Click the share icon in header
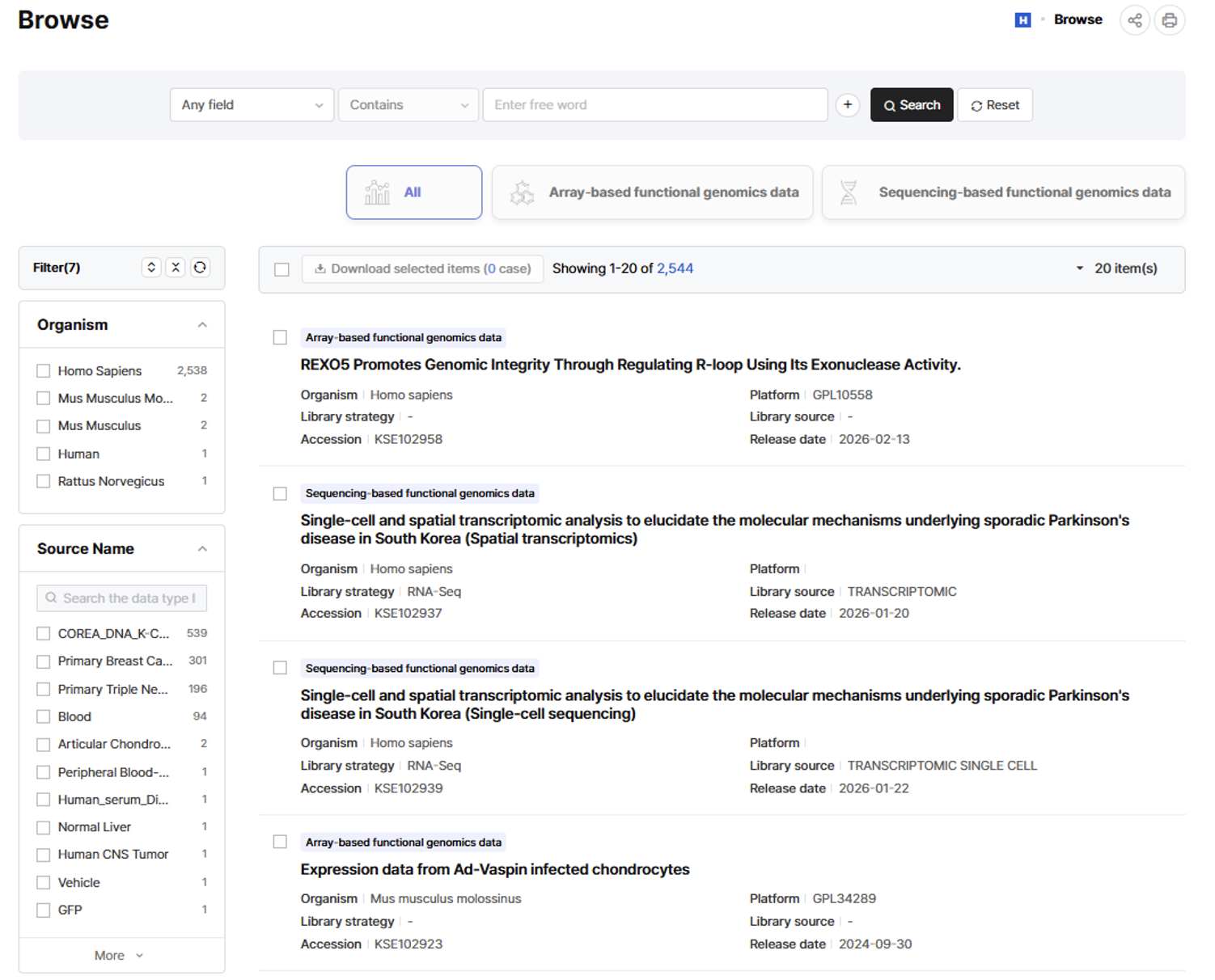Image resolution: width=1215 pixels, height=980 pixels. pos(1134,20)
